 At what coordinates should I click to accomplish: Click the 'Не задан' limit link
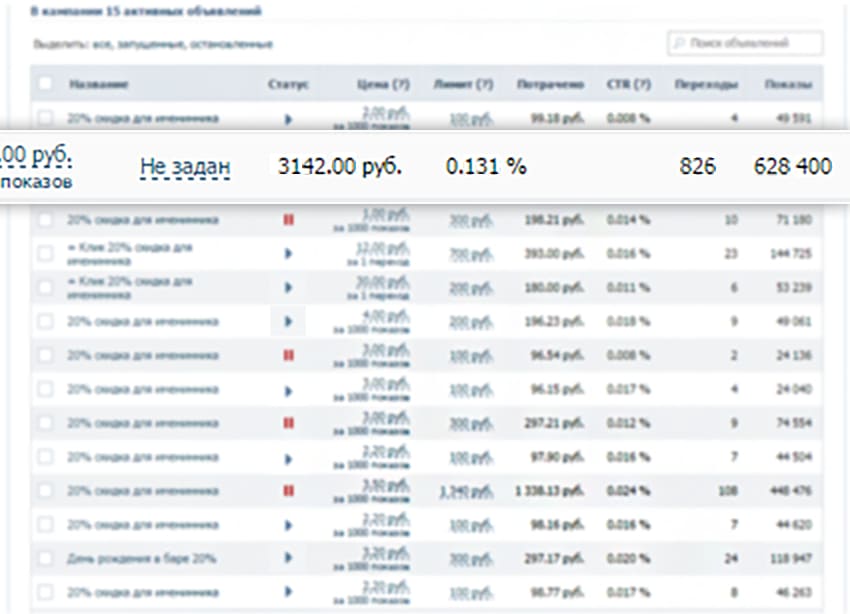coord(185,166)
